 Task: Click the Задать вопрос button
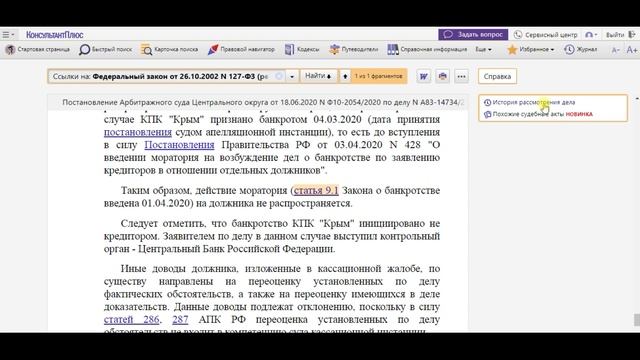[473, 35]
